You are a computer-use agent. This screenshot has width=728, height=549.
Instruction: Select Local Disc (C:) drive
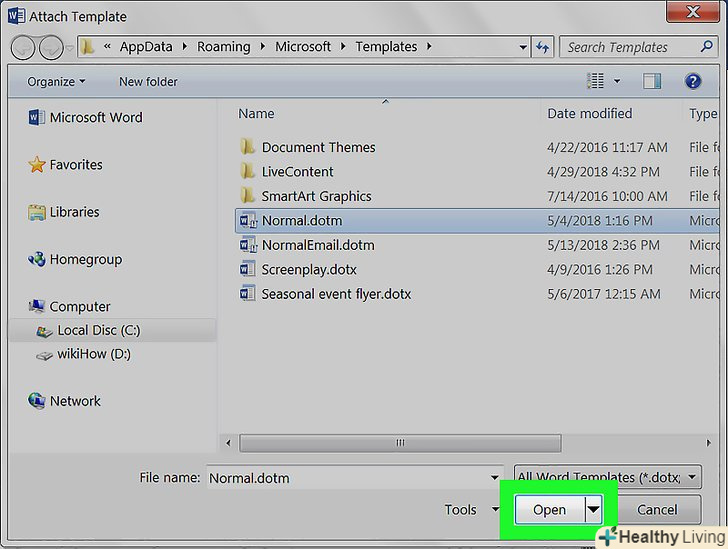point(111,330)
